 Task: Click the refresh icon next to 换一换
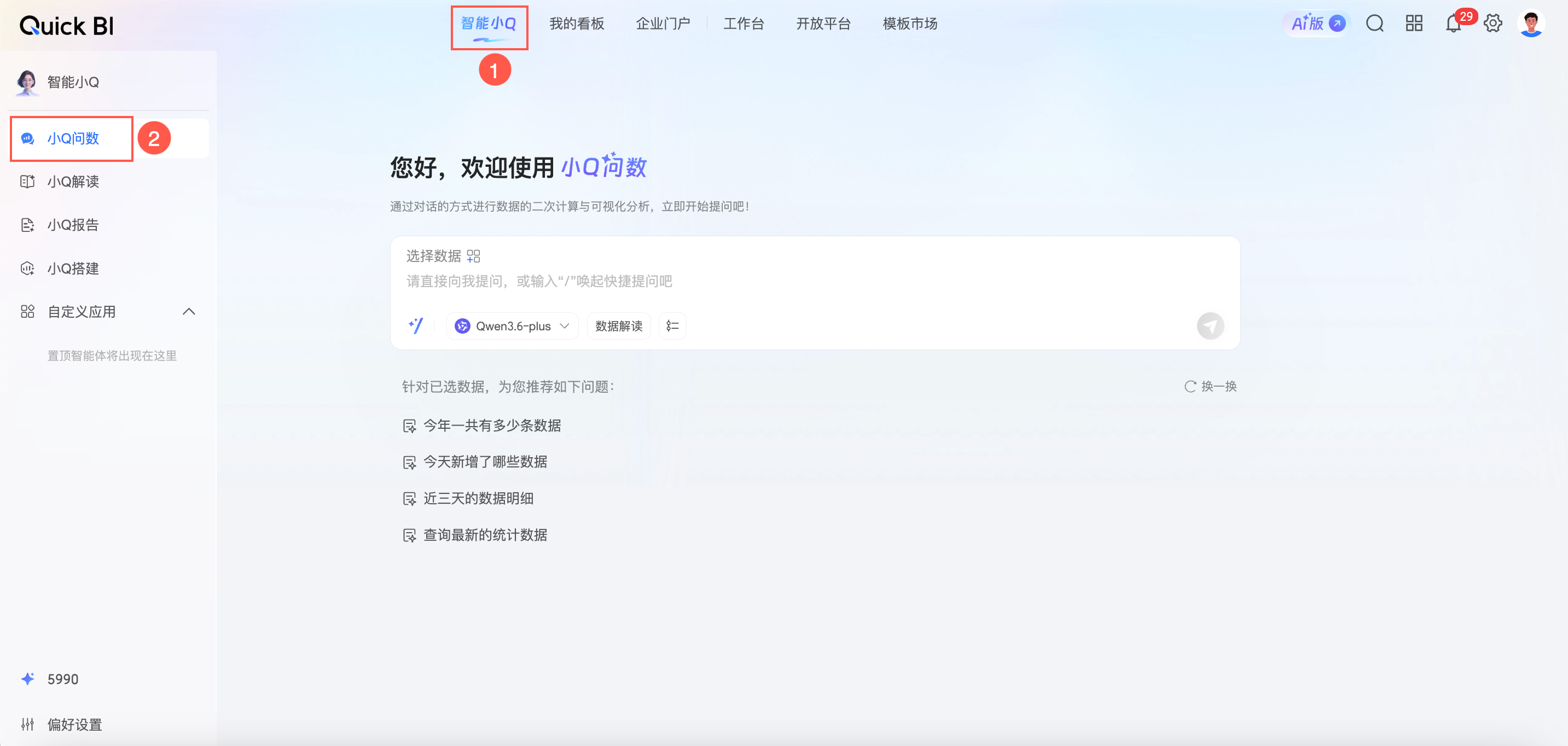tap(1190, 386)
